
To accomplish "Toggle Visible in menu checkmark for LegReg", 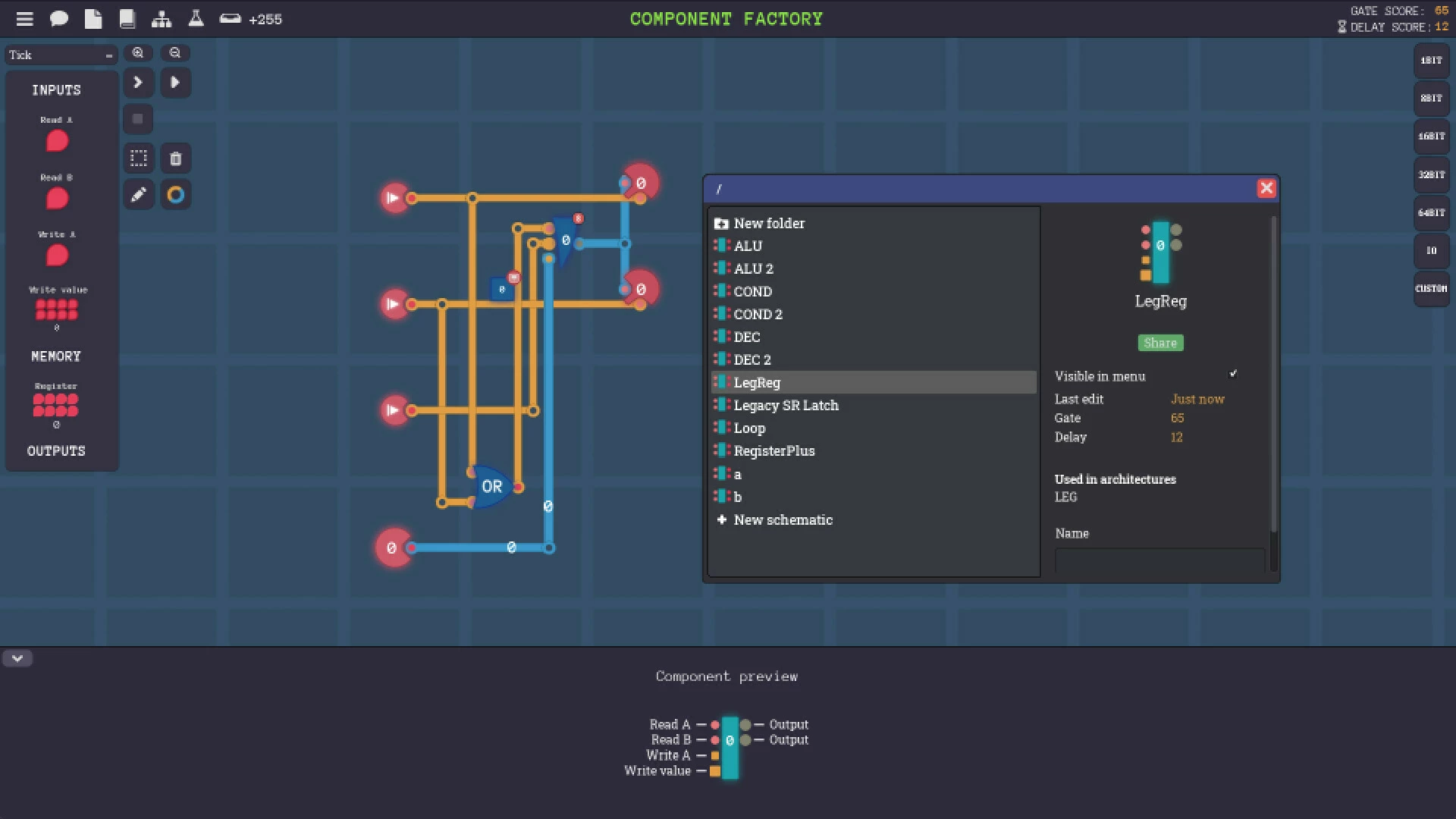I will click(1231, 374).
